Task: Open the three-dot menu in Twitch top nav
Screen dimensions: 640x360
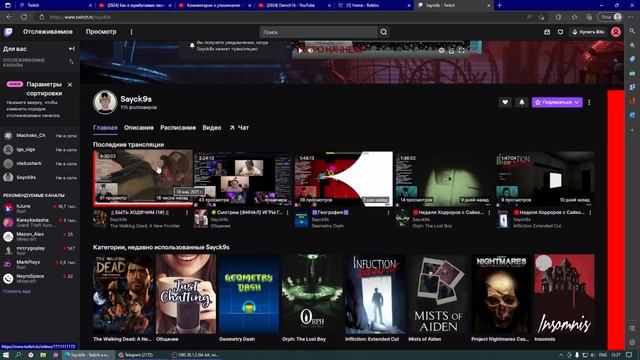Action: click(x=131, y=32)
